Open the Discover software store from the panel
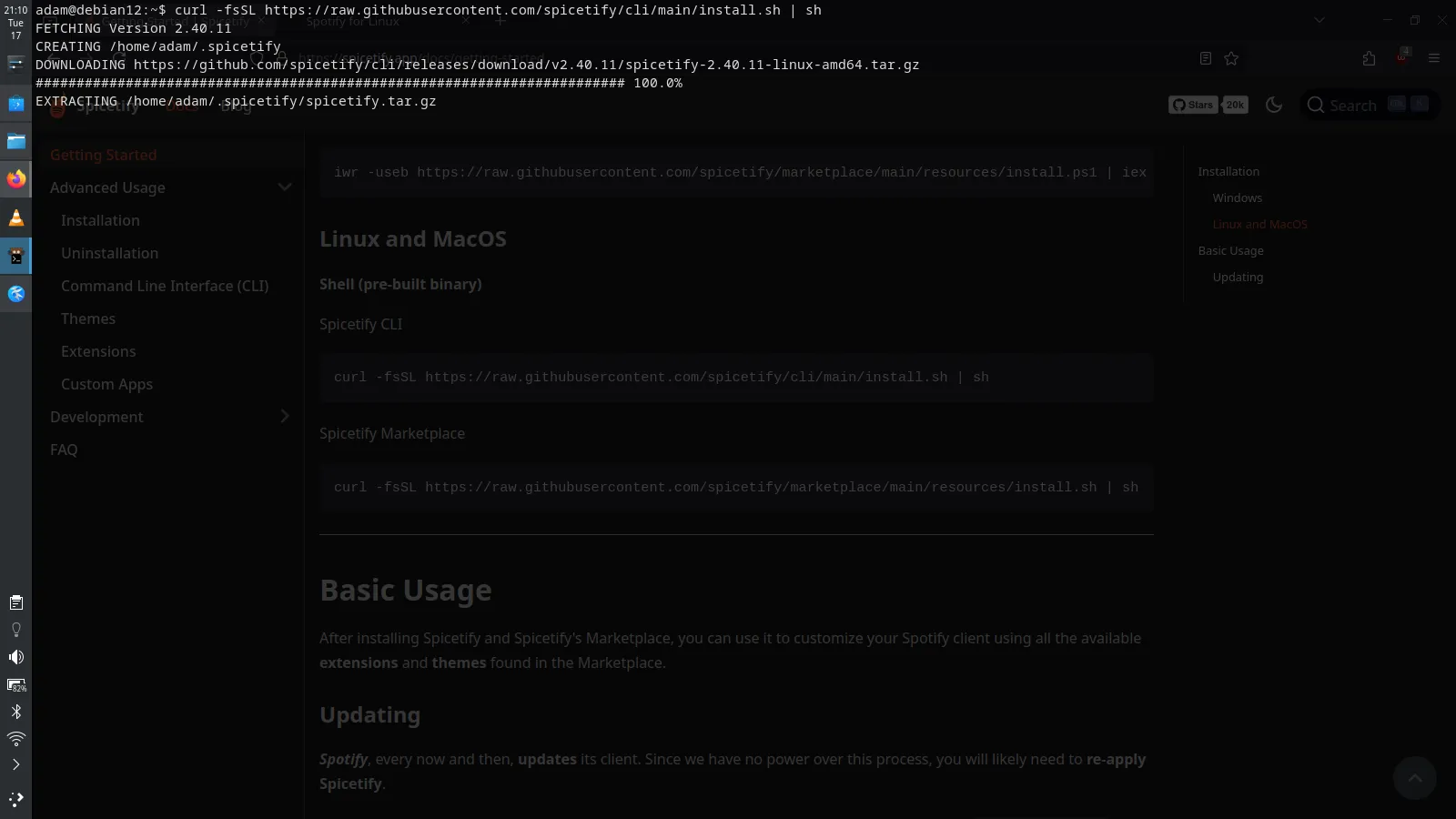Screen dimensions: 1456x819 pyautogui.click(x=15, y=104)
